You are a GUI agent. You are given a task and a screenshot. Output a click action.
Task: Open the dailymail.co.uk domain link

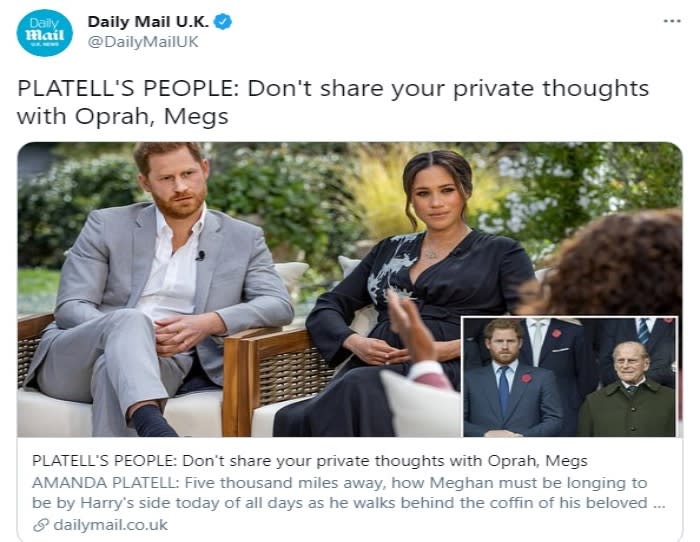[x=111, y=524]
